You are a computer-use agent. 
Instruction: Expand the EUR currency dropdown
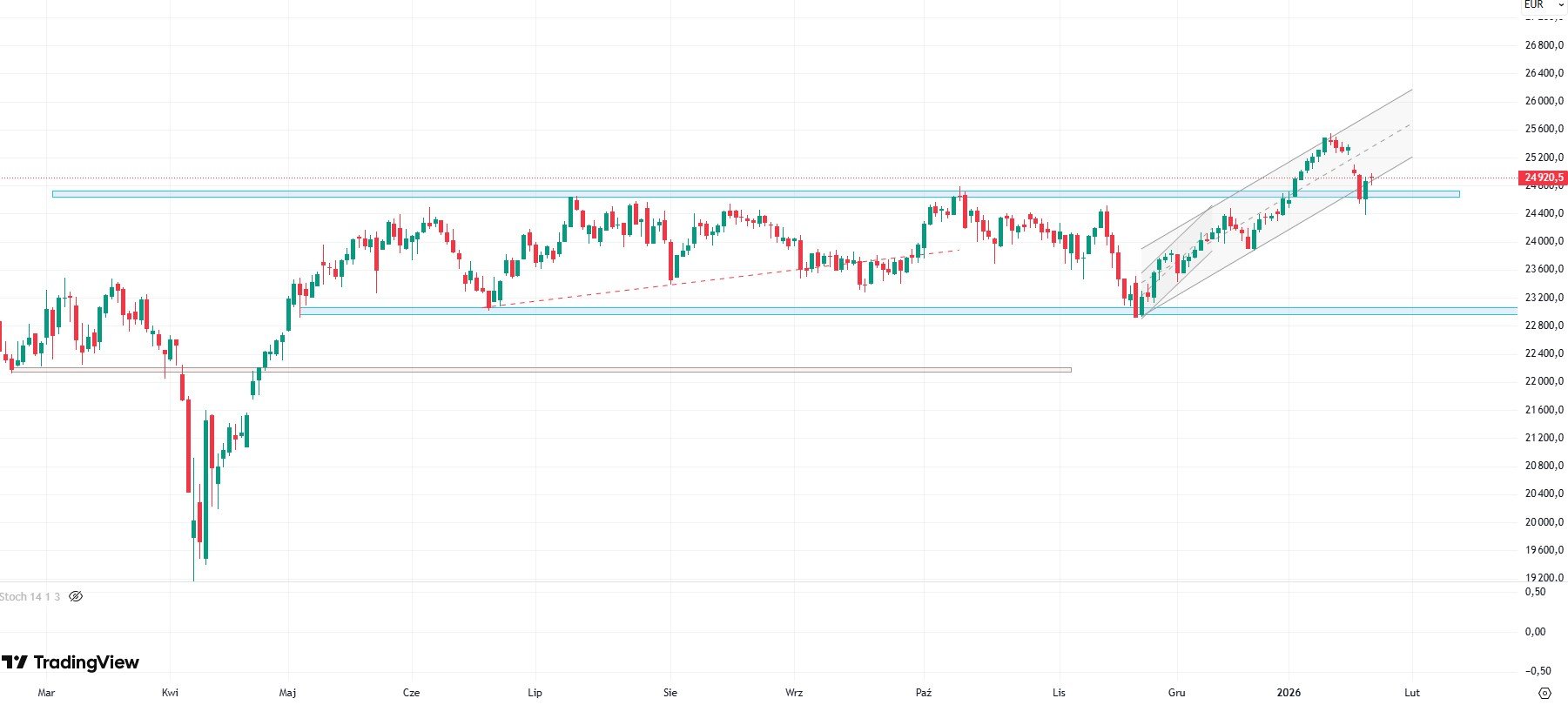click(1542, 5)
